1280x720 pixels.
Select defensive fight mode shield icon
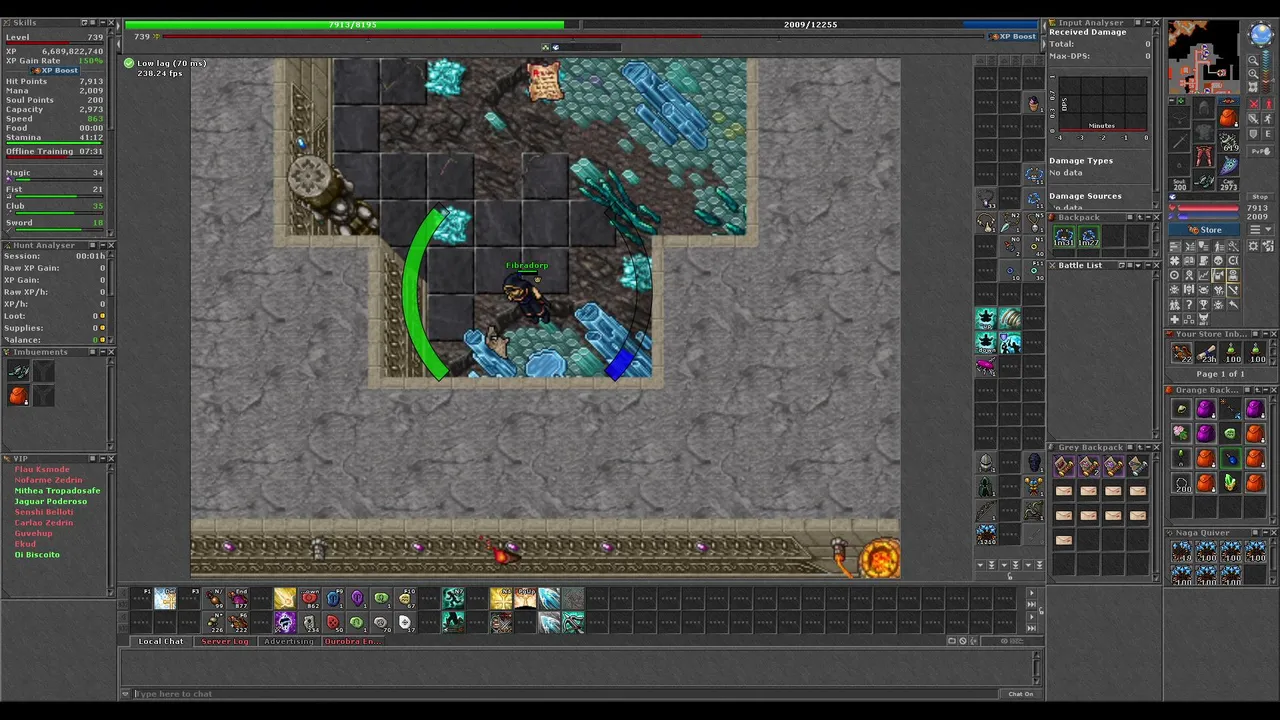tap(1253, 133)
